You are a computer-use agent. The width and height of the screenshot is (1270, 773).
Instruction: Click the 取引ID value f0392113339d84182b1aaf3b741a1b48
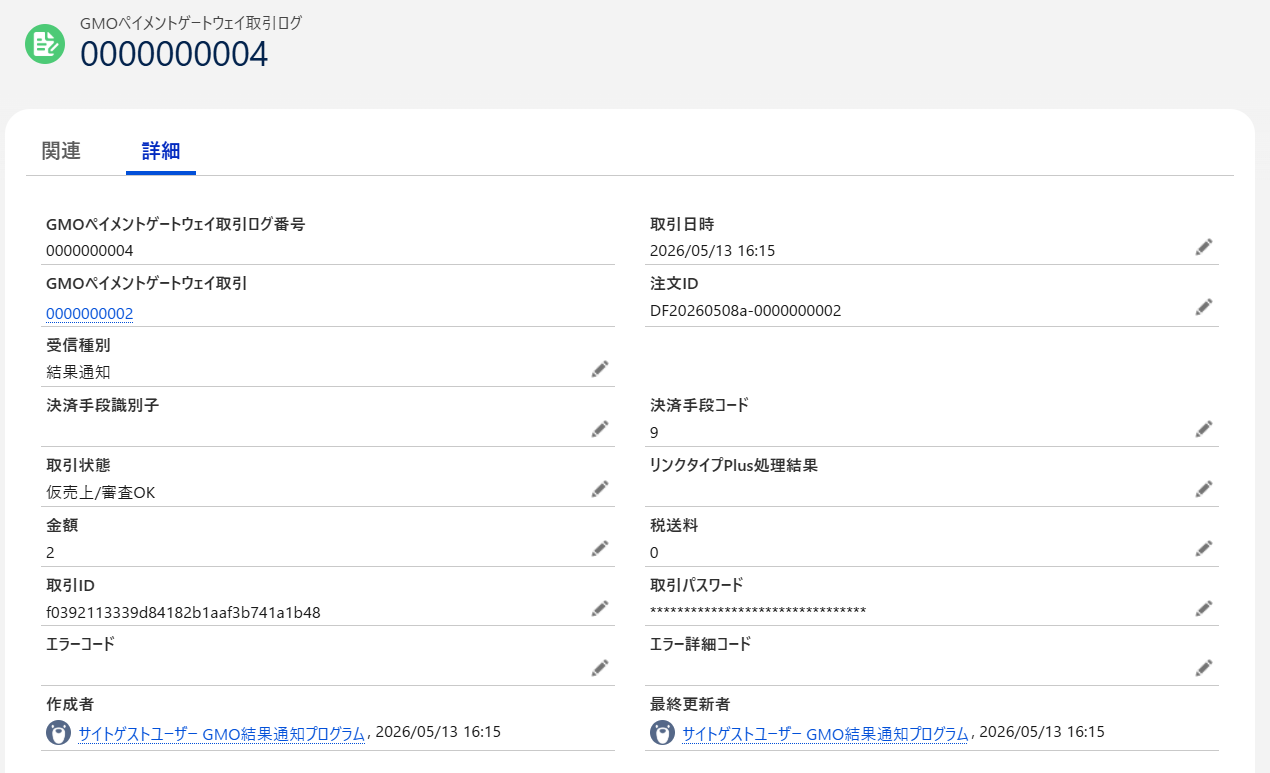(183, 612)
